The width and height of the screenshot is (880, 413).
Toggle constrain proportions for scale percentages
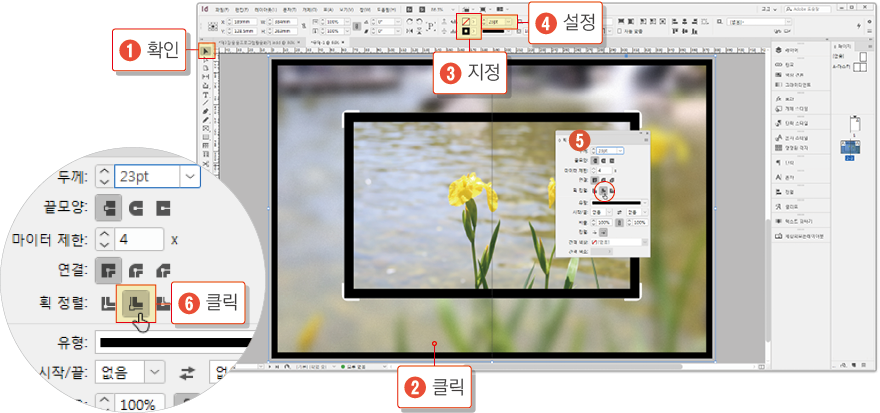(358, 26)
